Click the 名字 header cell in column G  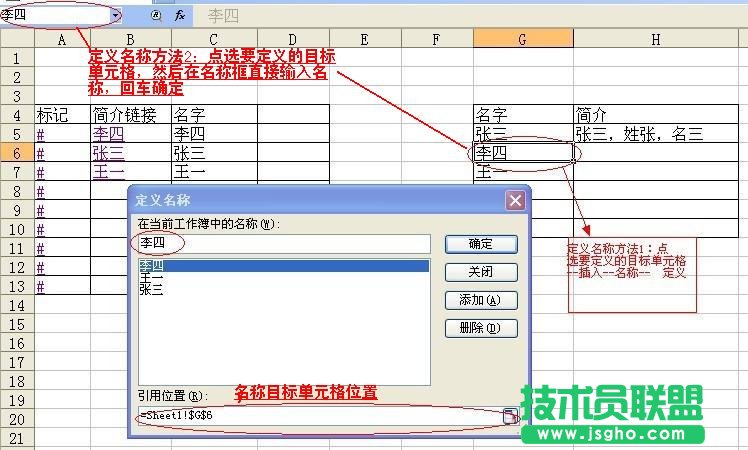[523, 115]
